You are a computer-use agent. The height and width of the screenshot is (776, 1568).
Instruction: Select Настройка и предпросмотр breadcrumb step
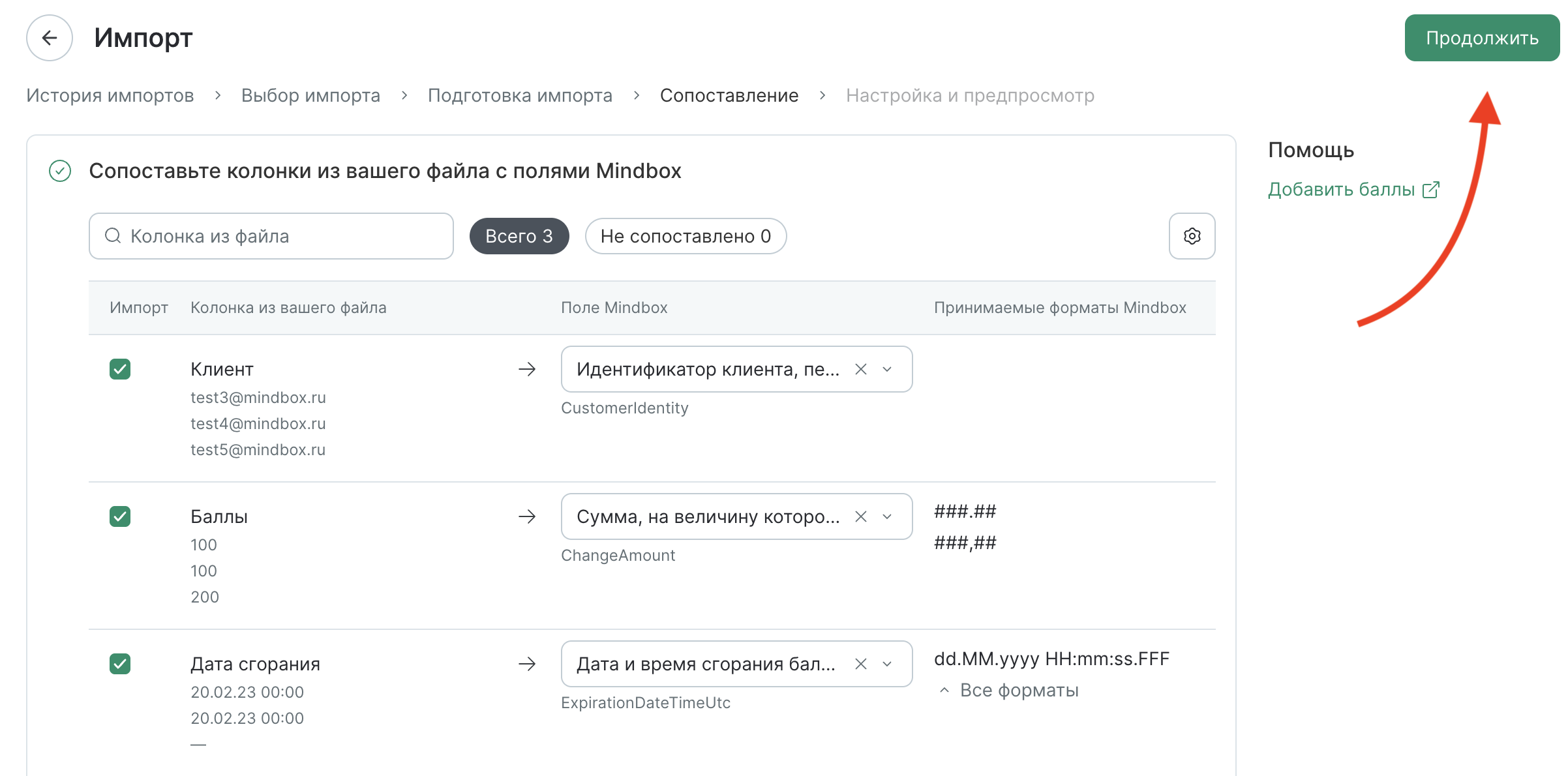pyautogui.click(x=970, y=95)
